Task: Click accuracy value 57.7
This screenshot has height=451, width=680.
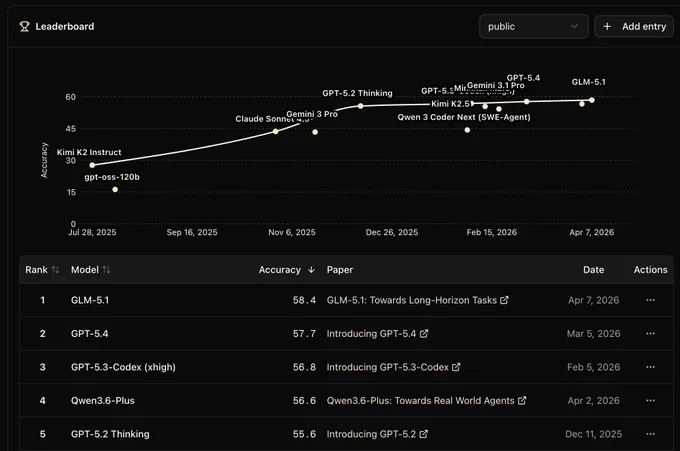Action: [x=304, y=333]
